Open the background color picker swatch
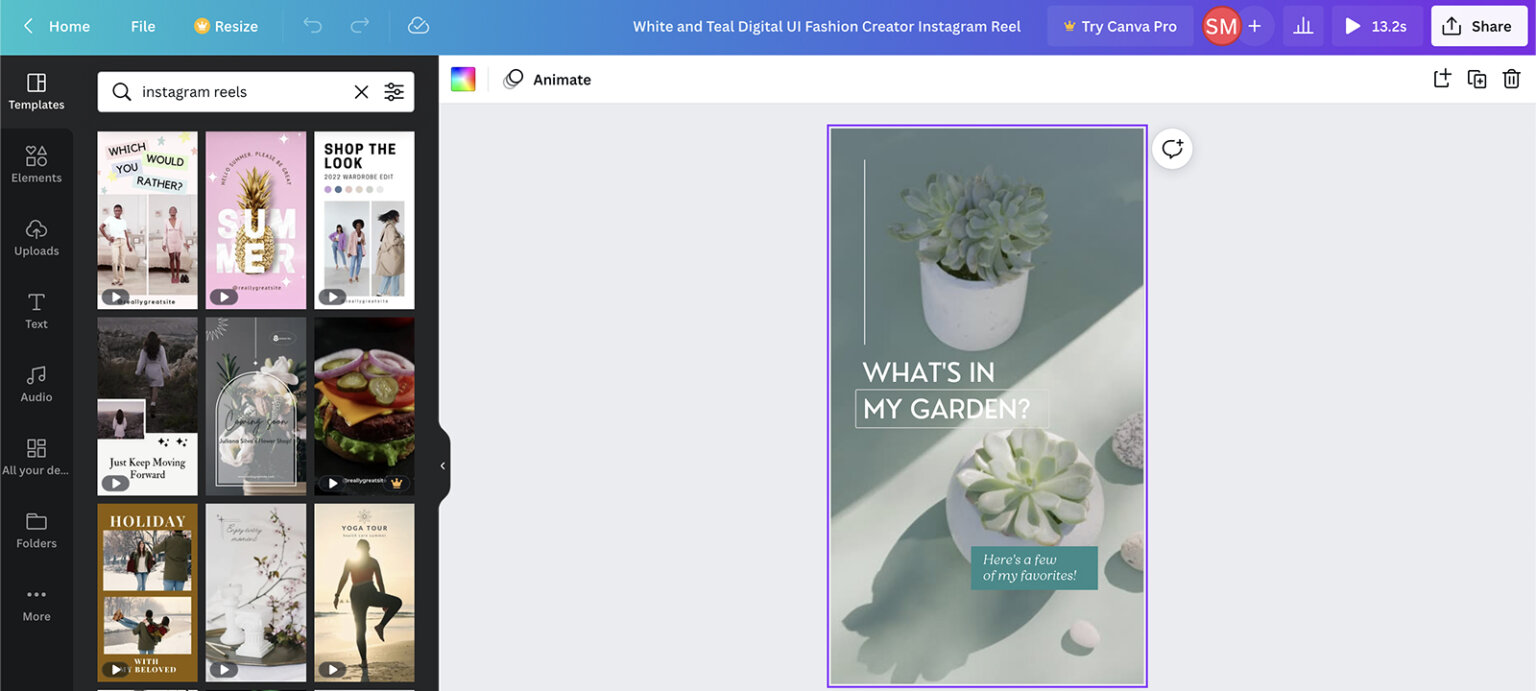1536x691 pixels. click(463, 78)
